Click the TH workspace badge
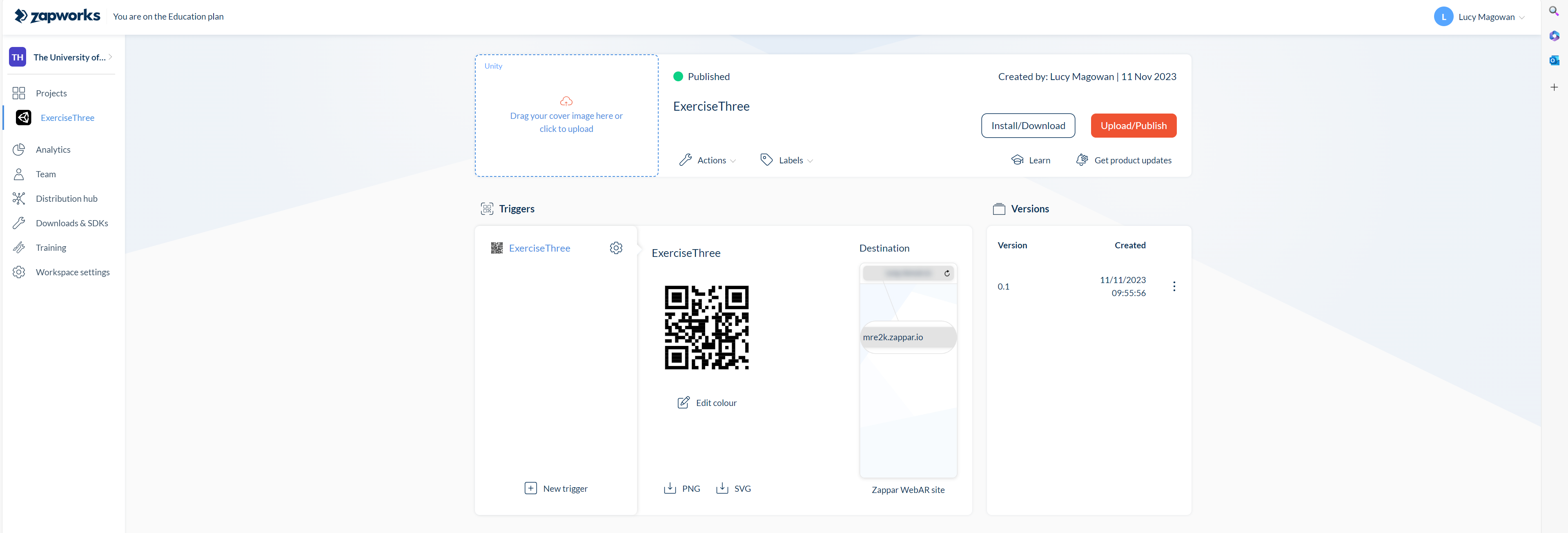This screenshot has height=533, width=1568. click(x=18, y=57)
